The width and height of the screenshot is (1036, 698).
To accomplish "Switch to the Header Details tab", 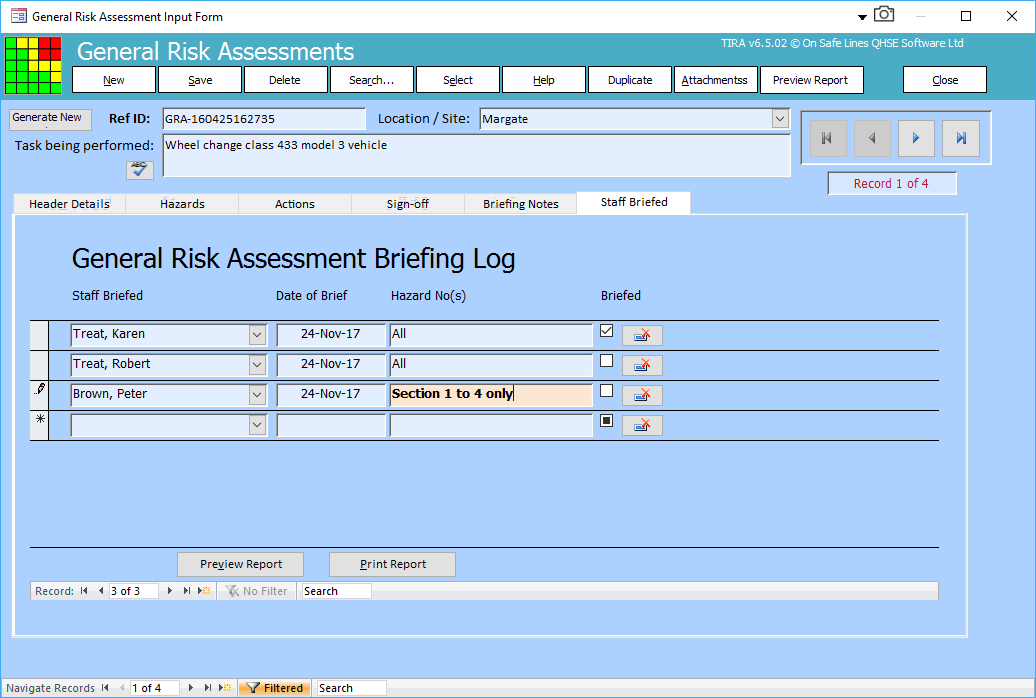I will coord(69,204).
